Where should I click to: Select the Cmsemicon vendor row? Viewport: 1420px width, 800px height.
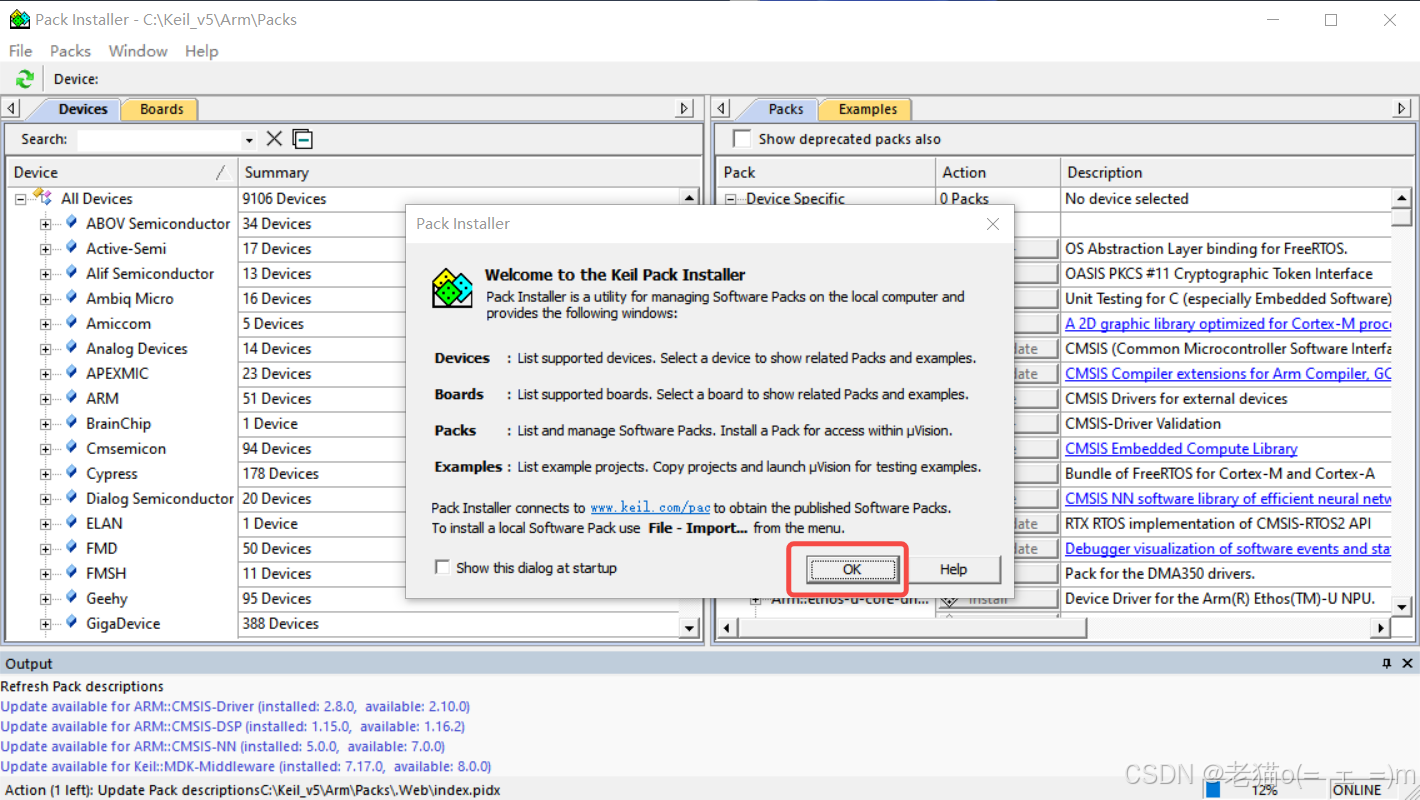(126, 449)
